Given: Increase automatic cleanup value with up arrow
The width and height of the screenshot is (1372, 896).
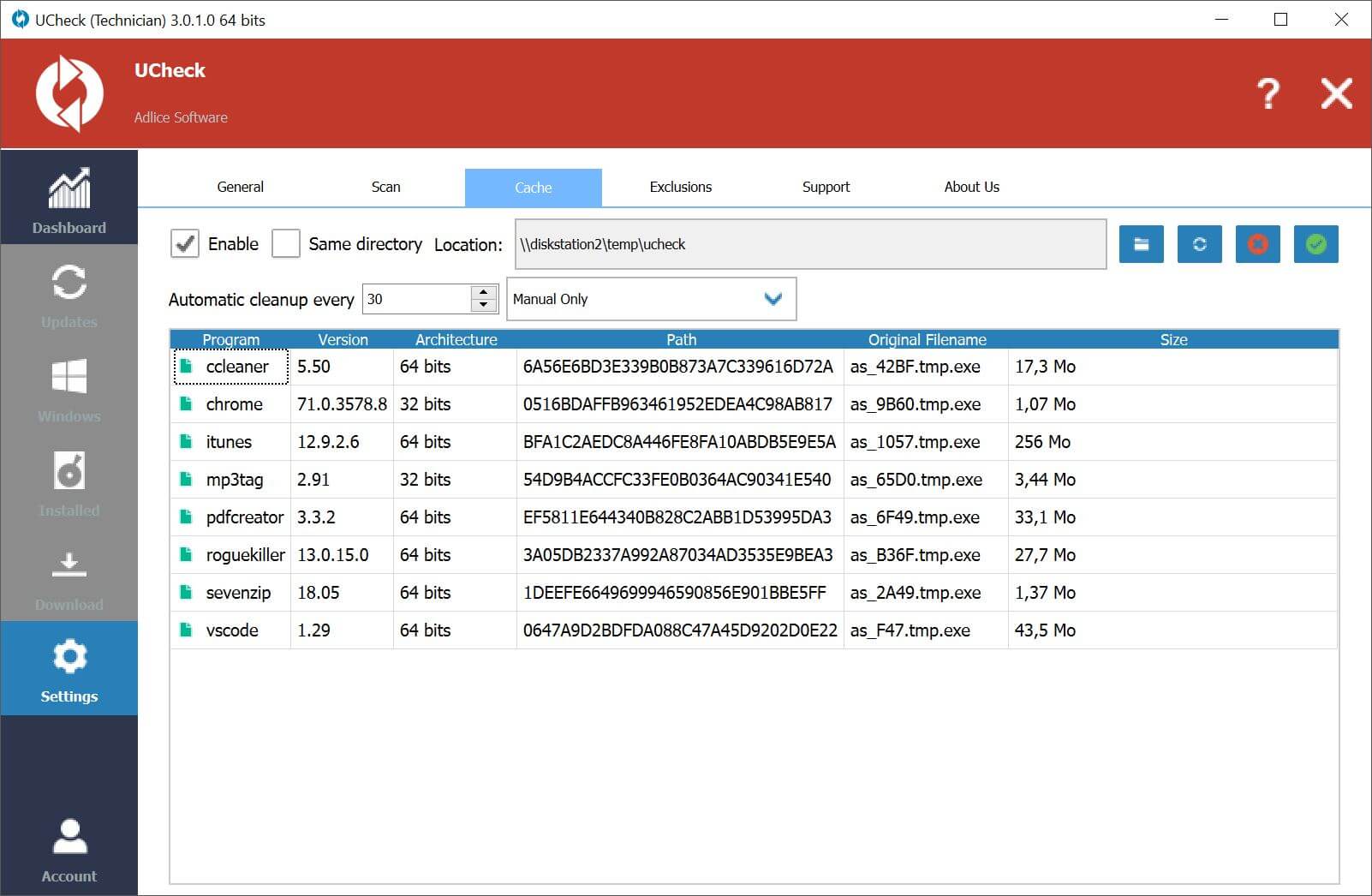Looking at the screenshot, I should click(x=484, y=292).
